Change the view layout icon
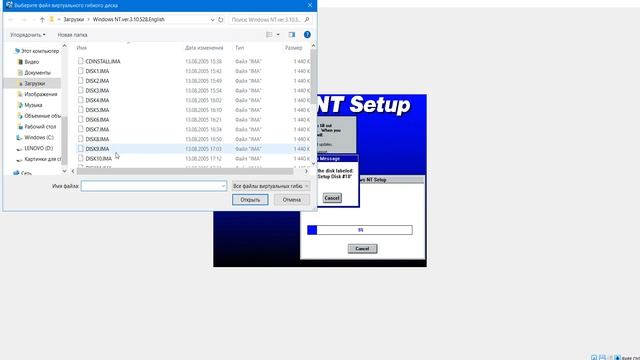 pyautogui.click(x=269, y=35)
